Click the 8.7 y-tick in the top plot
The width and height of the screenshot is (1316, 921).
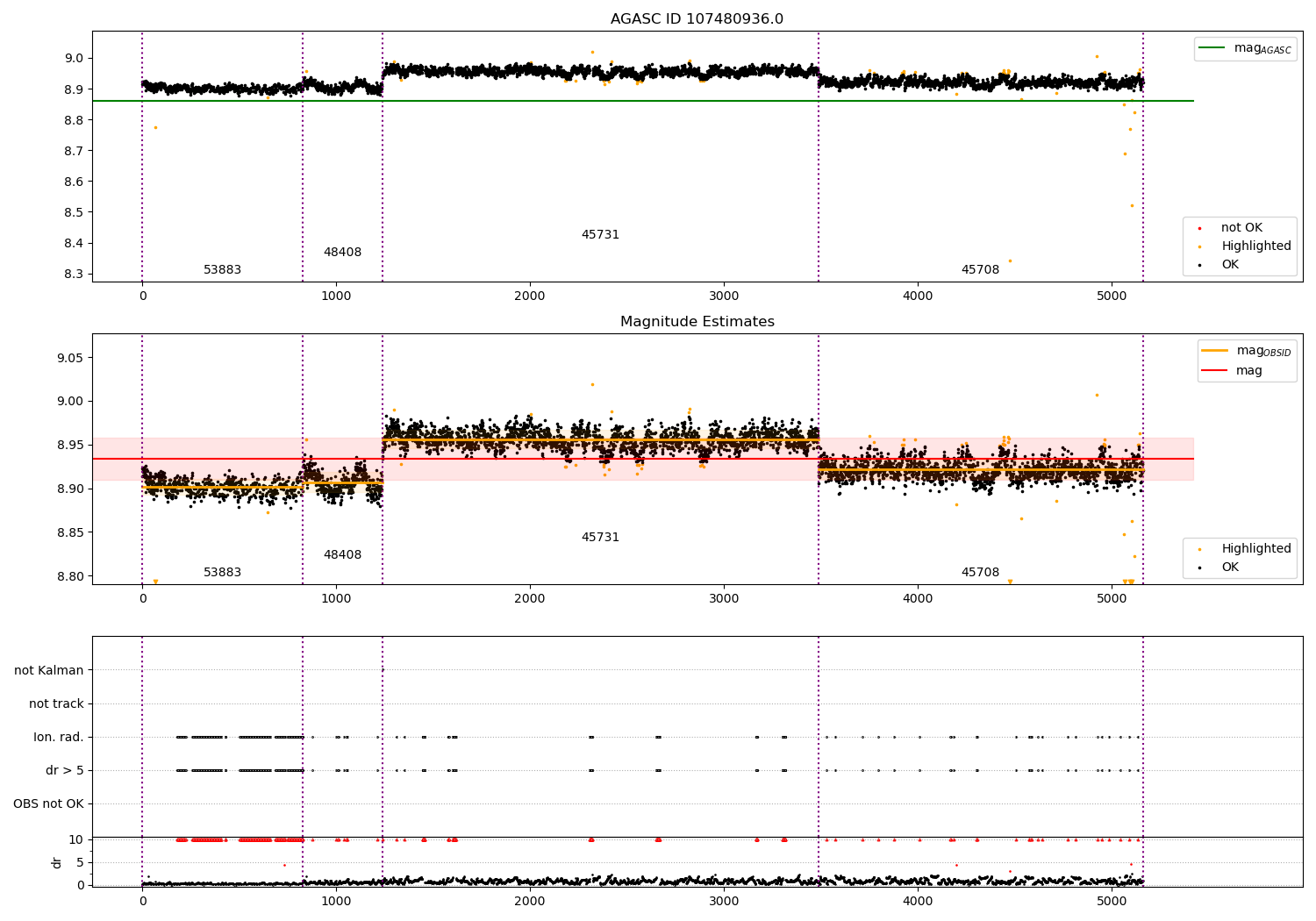pyautogui.click(x=75, y=152)
